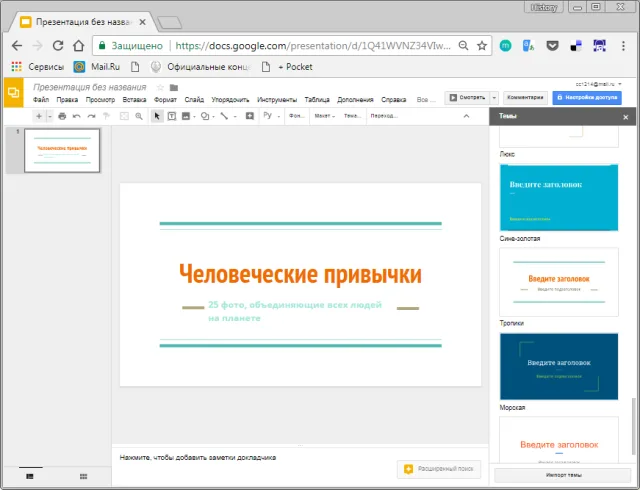Select the Сине-золотая theme thumbnail
Viewport: 640px width, 490px height.
(x=559, y=198)
